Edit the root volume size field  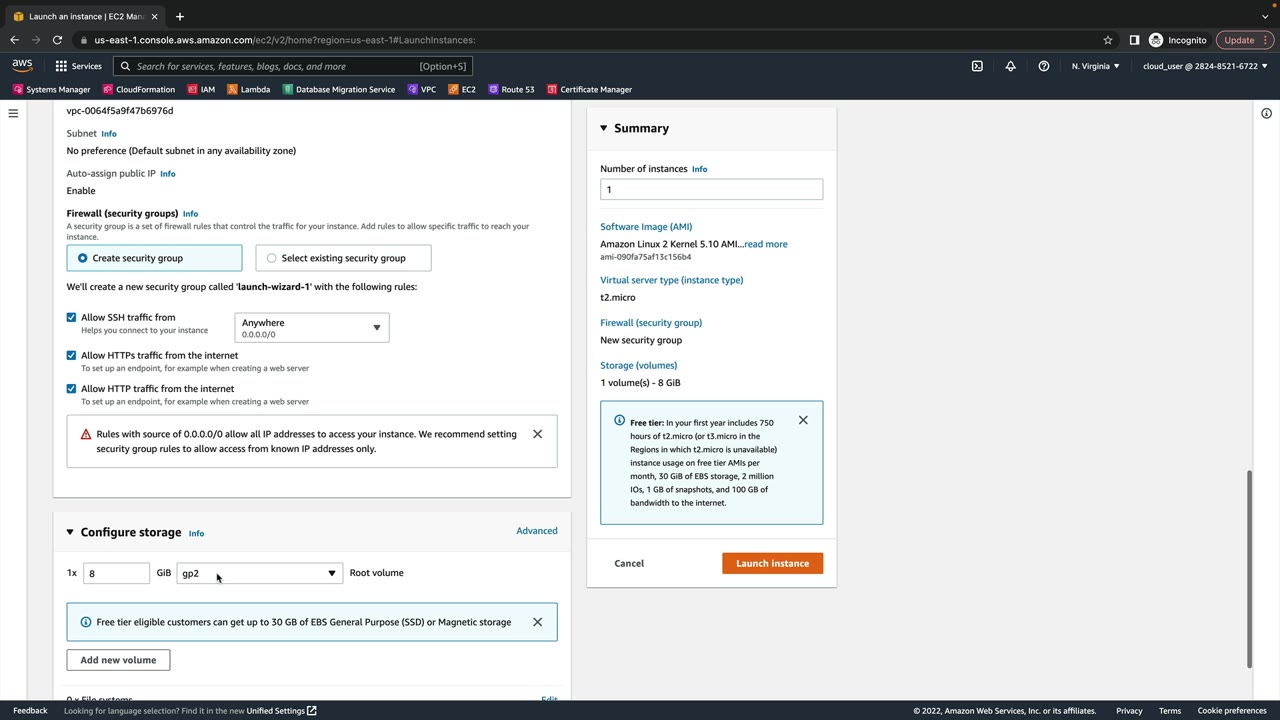point(116,573)
